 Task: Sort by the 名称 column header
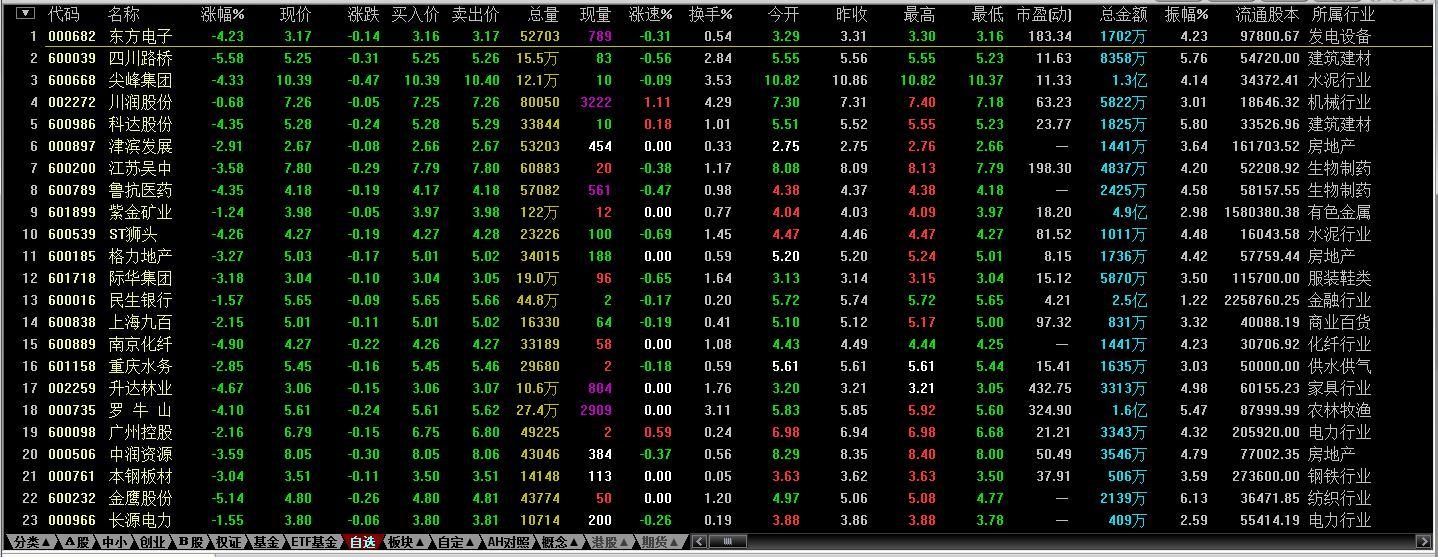pyautogui.click(x=123, y=14)
